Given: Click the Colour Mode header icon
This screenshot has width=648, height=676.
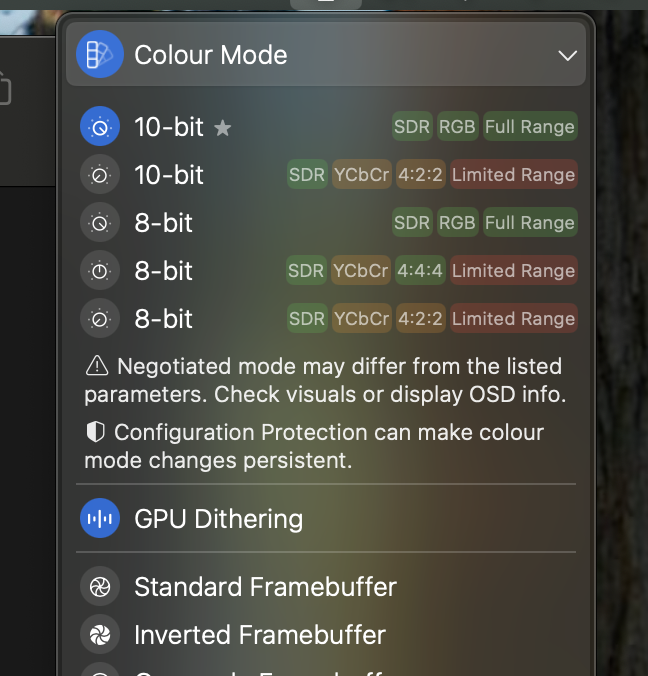Looking at the screenshot, I should pyautogui.click(x=99, y=54).
